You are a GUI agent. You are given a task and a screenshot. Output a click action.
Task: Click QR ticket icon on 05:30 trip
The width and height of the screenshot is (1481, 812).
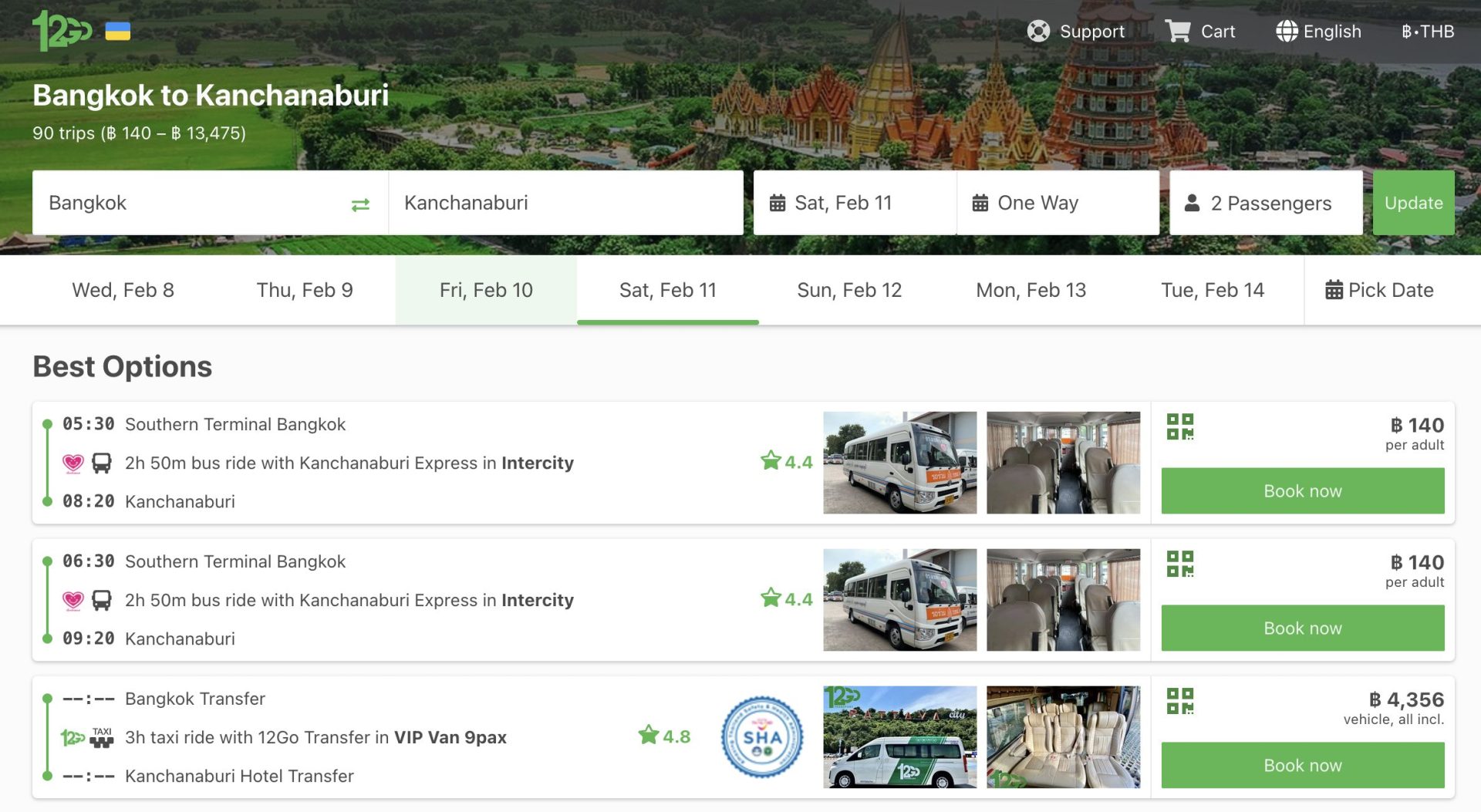click(1179, 426)
